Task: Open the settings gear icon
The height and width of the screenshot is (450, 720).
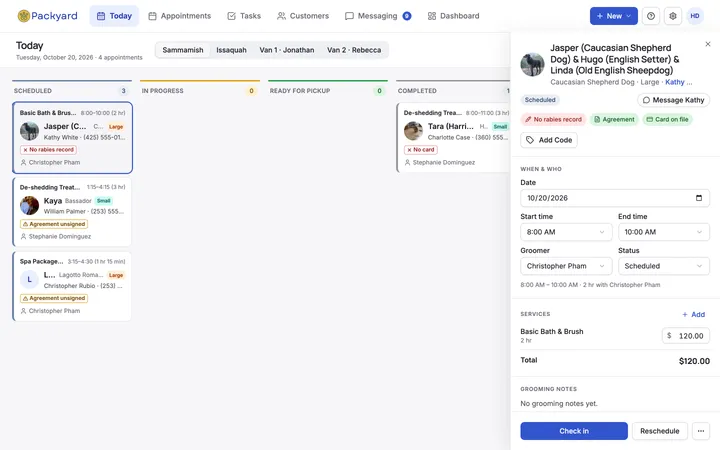Action: tap(673, 16)
